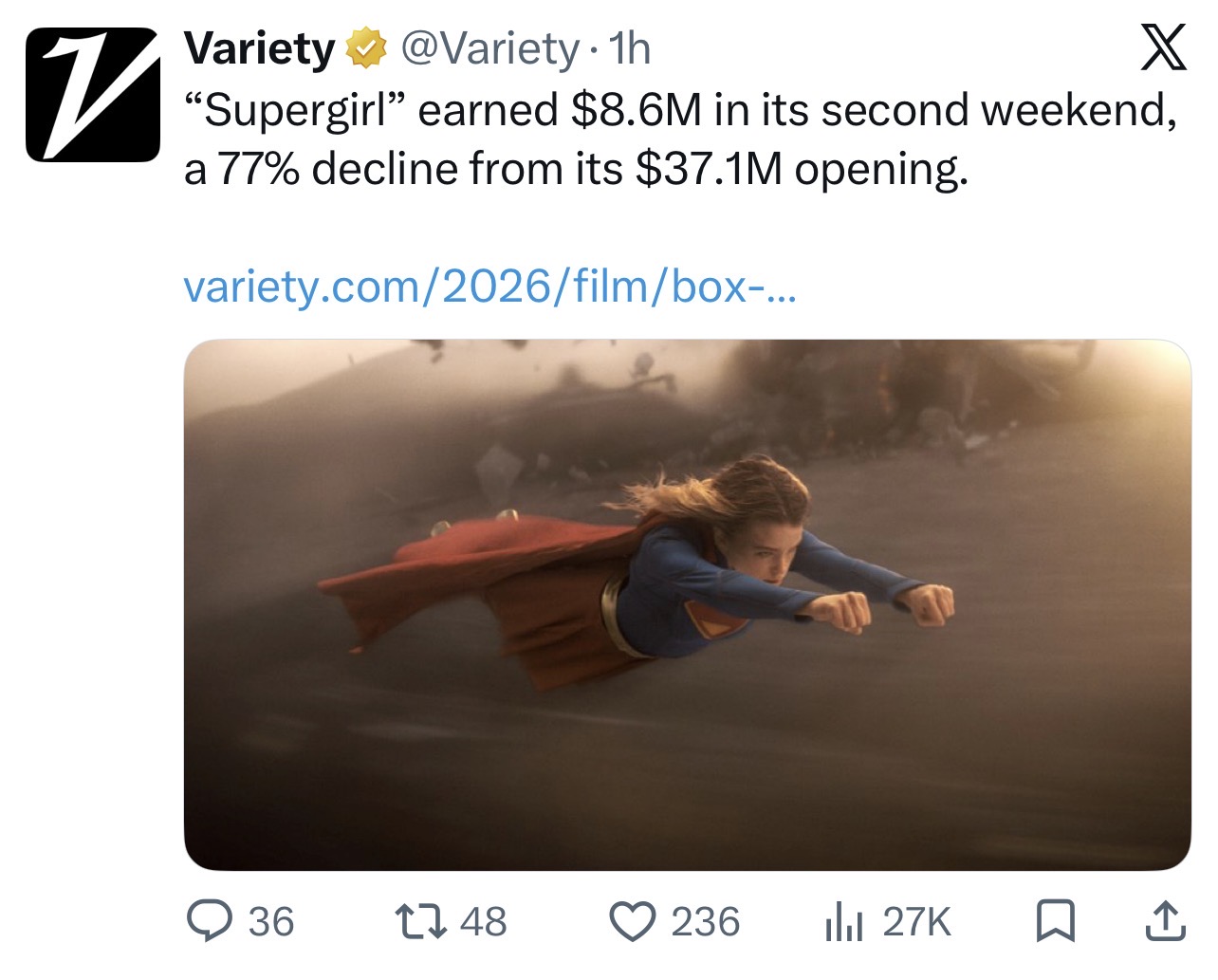This screenshot has width=1218, height=980.
Task: Click the X logo in the top corner
Action: click(1163, 48)
